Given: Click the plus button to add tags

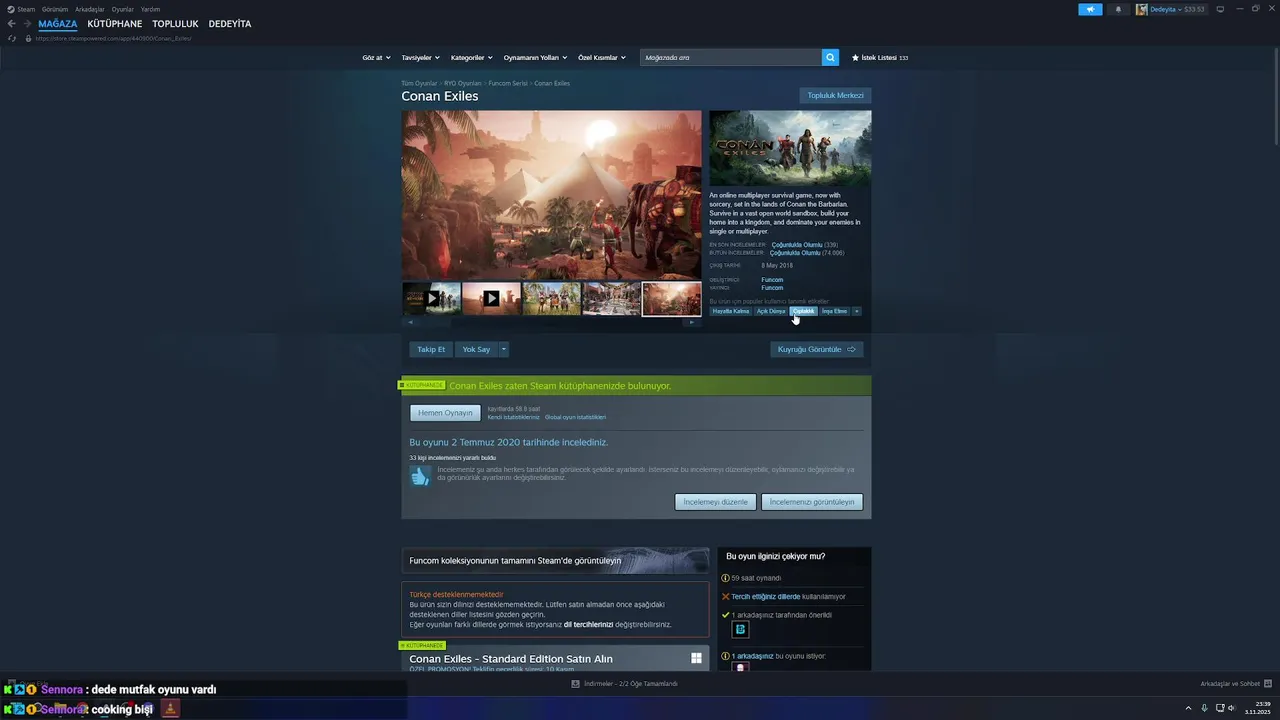Looking at the screenshot, I should point(856,311).
